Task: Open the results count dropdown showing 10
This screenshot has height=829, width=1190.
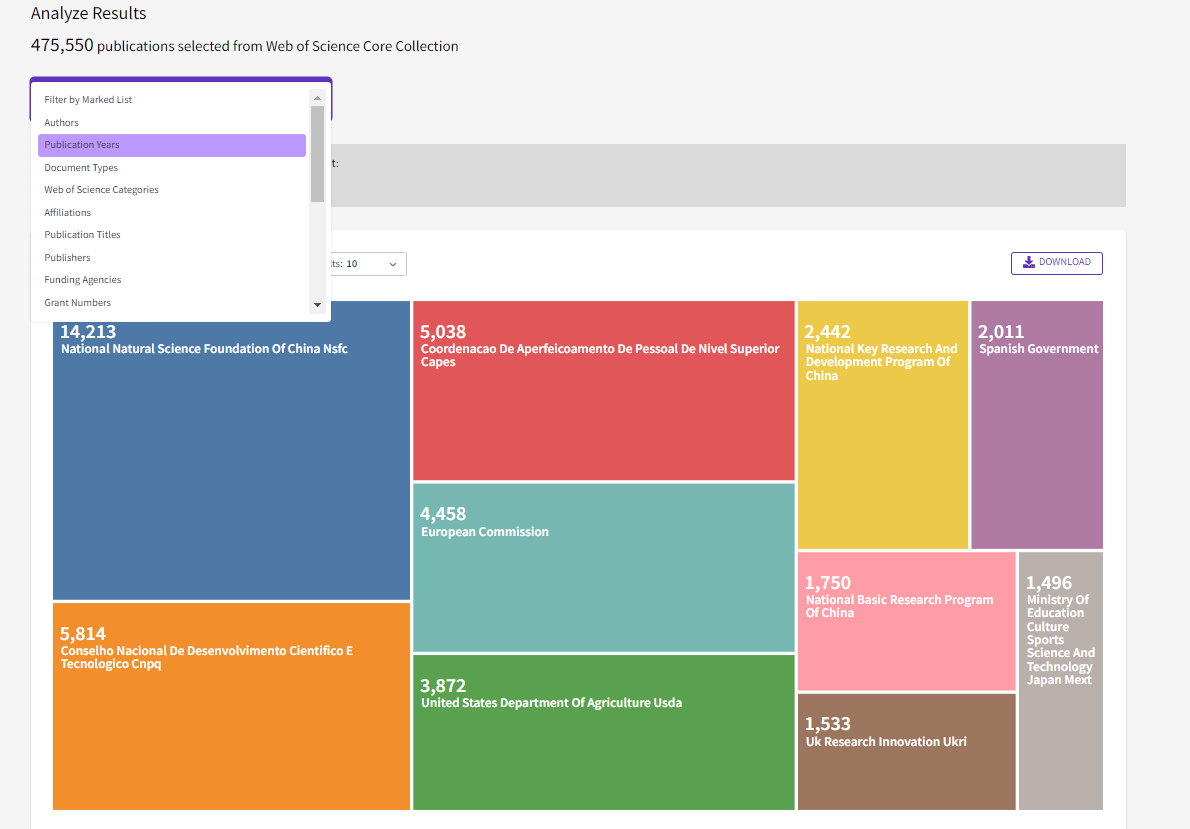Action: [x=367, y=263]
